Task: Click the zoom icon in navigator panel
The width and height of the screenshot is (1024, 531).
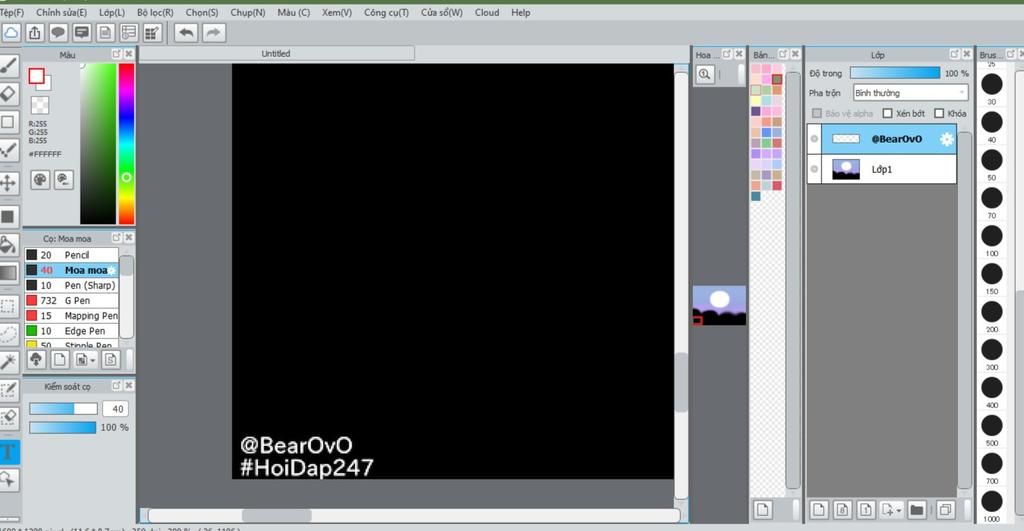Action: (704, 74)
